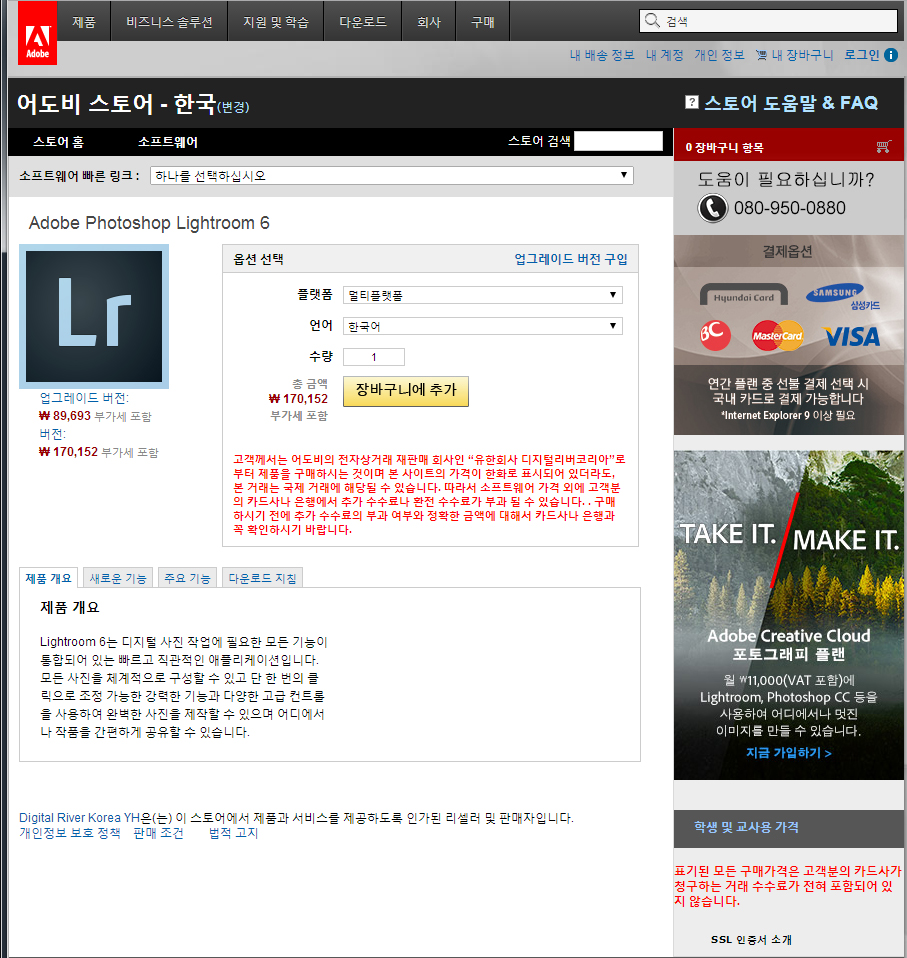Click Digital River Korea YH link
Viewport: 907px width, 958px height.
(x=79, y=817)
